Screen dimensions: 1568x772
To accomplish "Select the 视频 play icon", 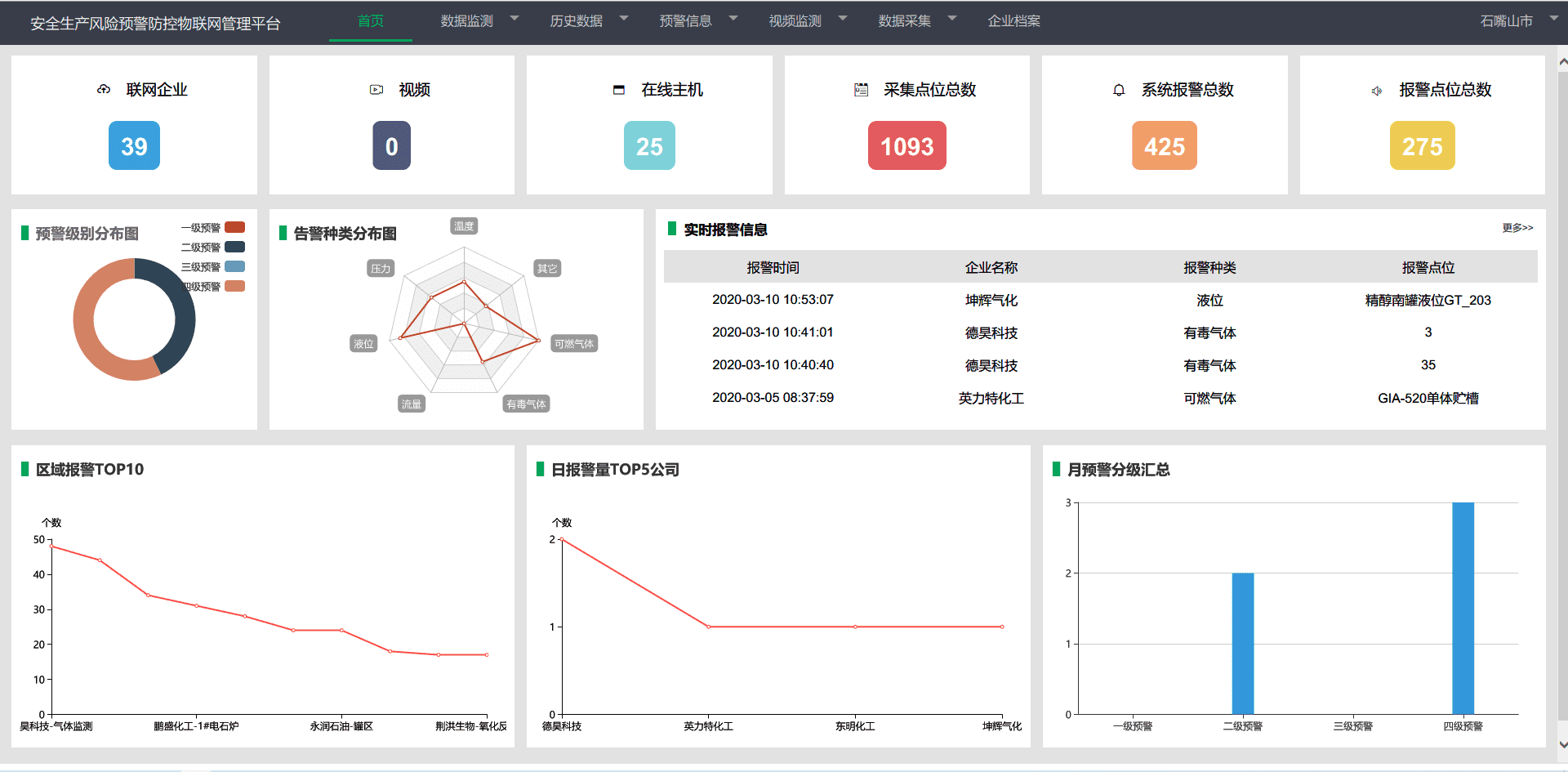I will 376,90.
